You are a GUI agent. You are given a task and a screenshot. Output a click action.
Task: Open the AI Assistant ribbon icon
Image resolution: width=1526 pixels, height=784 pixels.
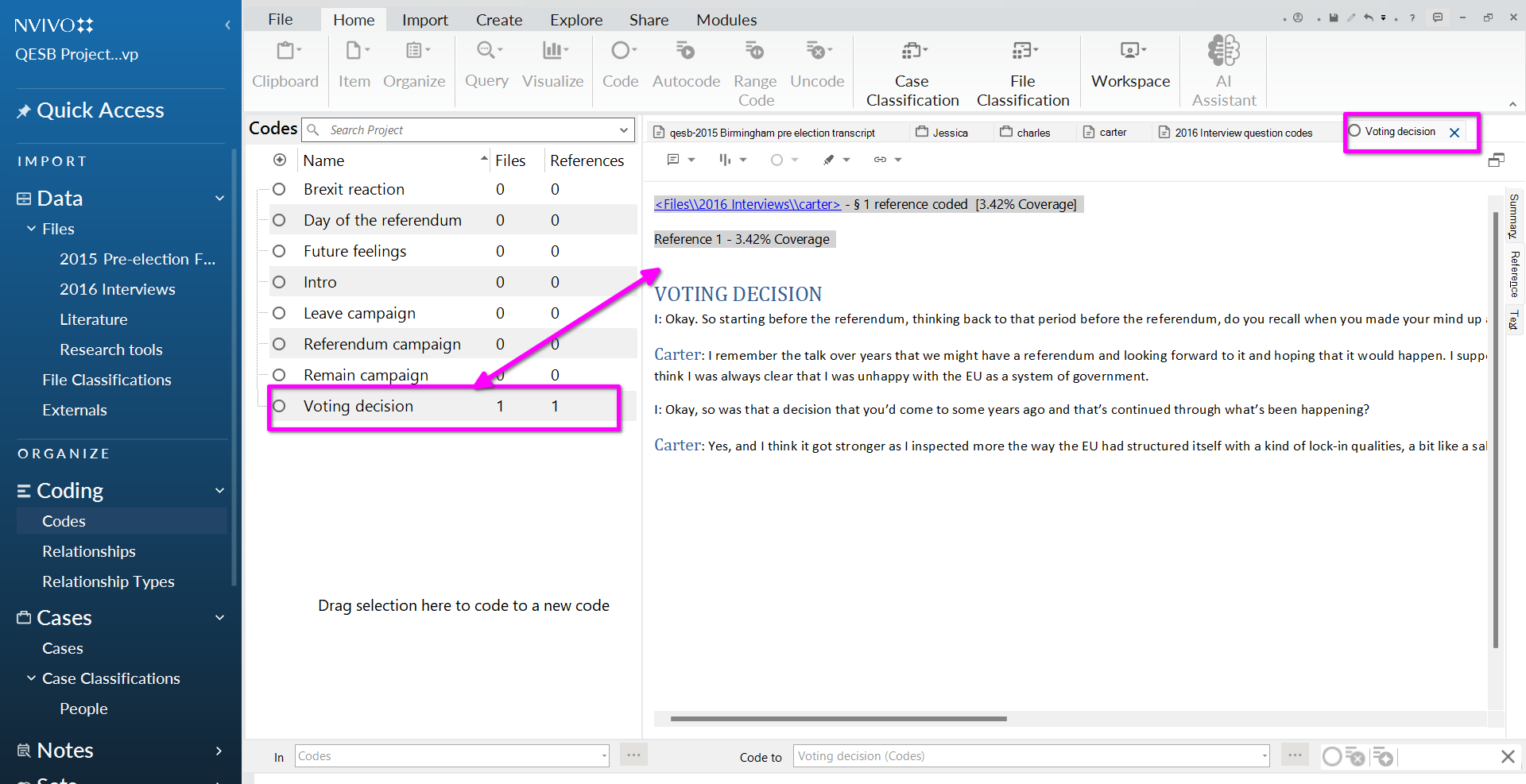click(x=1223, y=51)
